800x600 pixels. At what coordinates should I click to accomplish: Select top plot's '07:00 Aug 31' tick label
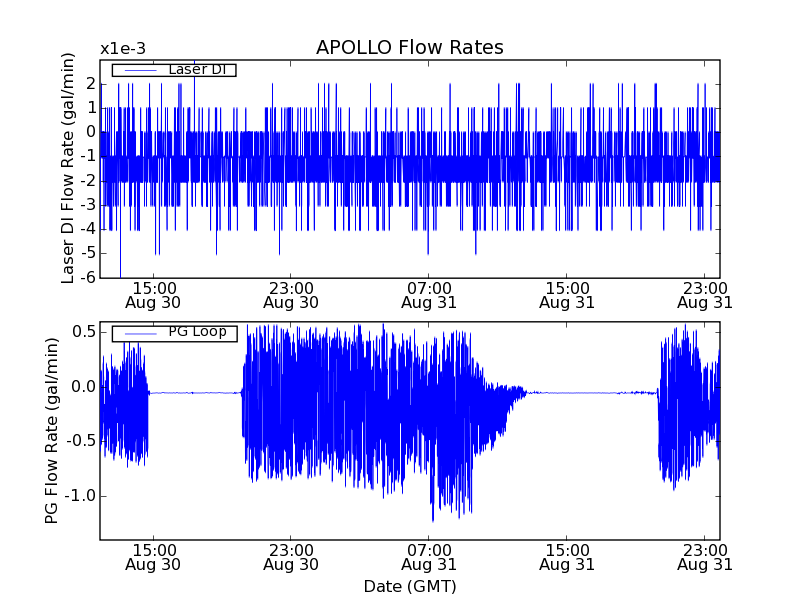(x=429, y=294)
